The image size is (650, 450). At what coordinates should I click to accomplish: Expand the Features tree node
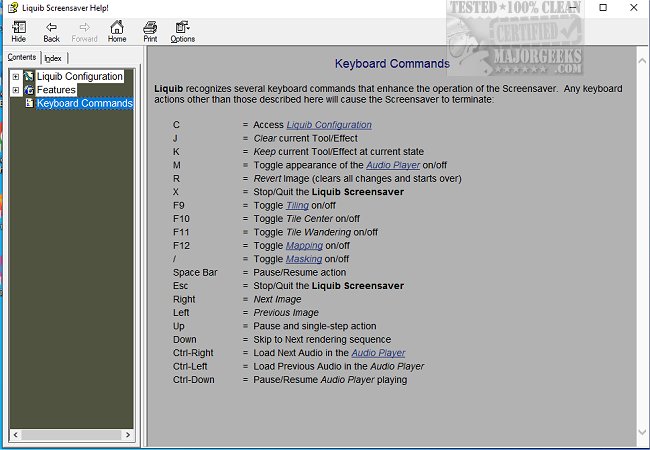coord(16,90)
